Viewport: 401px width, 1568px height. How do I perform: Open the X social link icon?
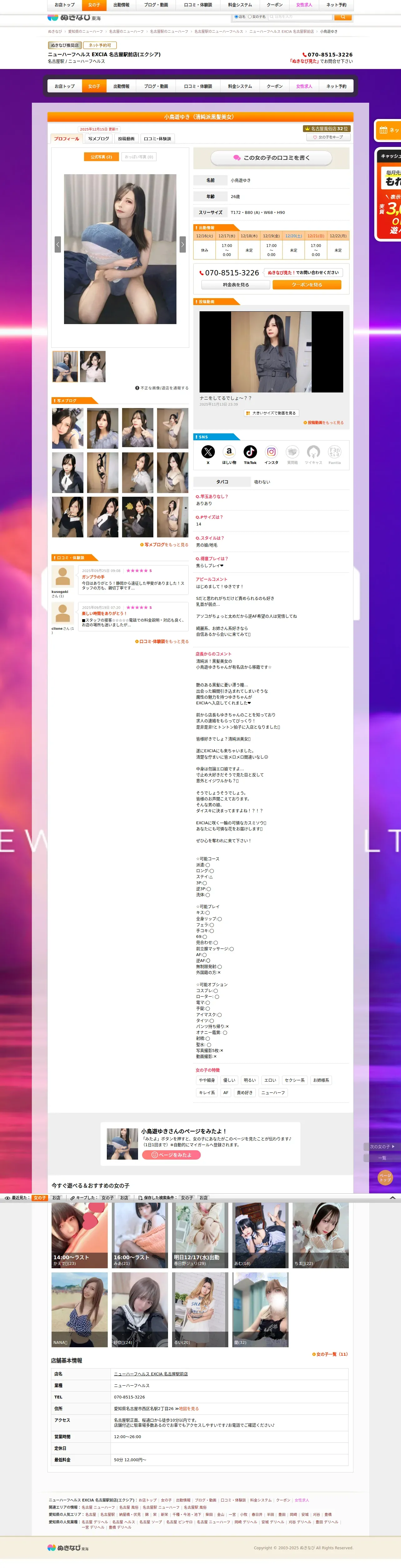click(208, 452)
